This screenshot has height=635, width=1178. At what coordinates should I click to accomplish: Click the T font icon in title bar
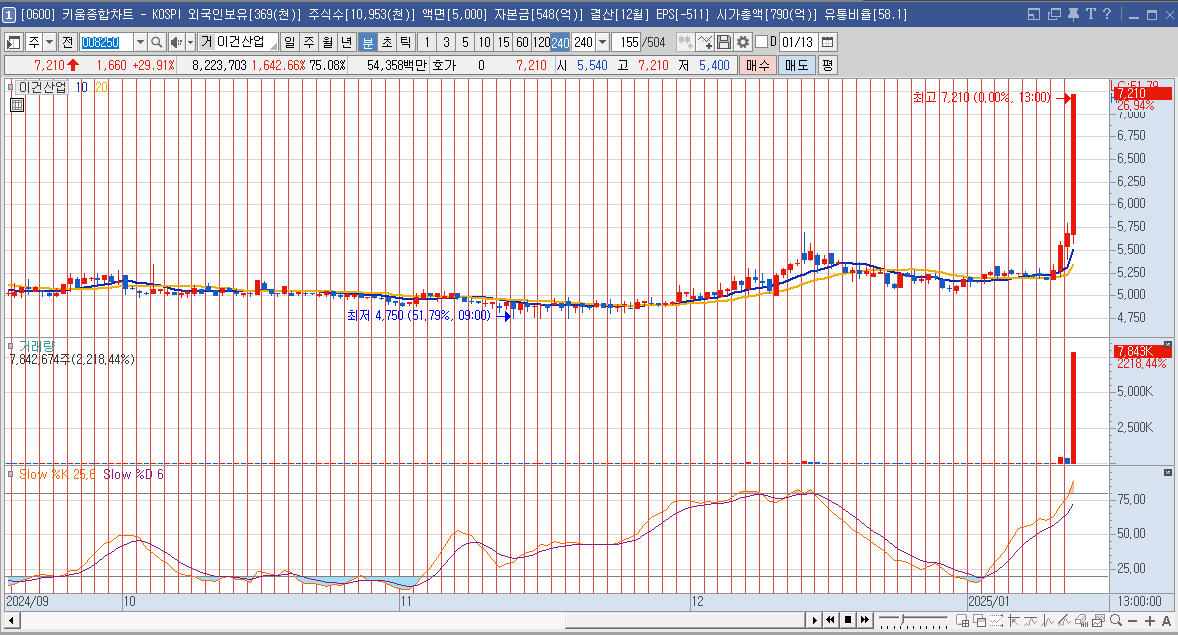tap(1090, 14)
